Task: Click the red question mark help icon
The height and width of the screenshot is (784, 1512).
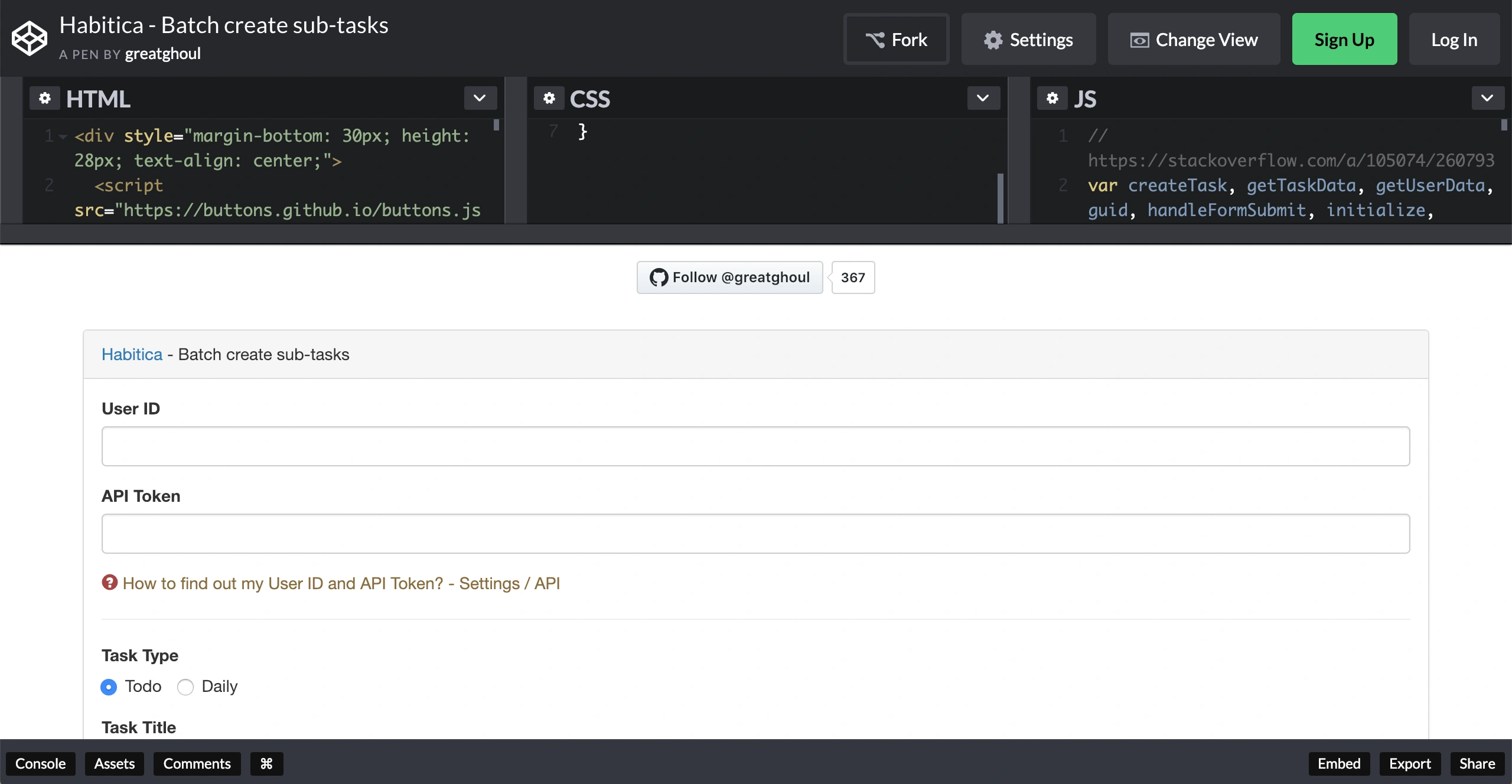Action: (x=110, y=583)
